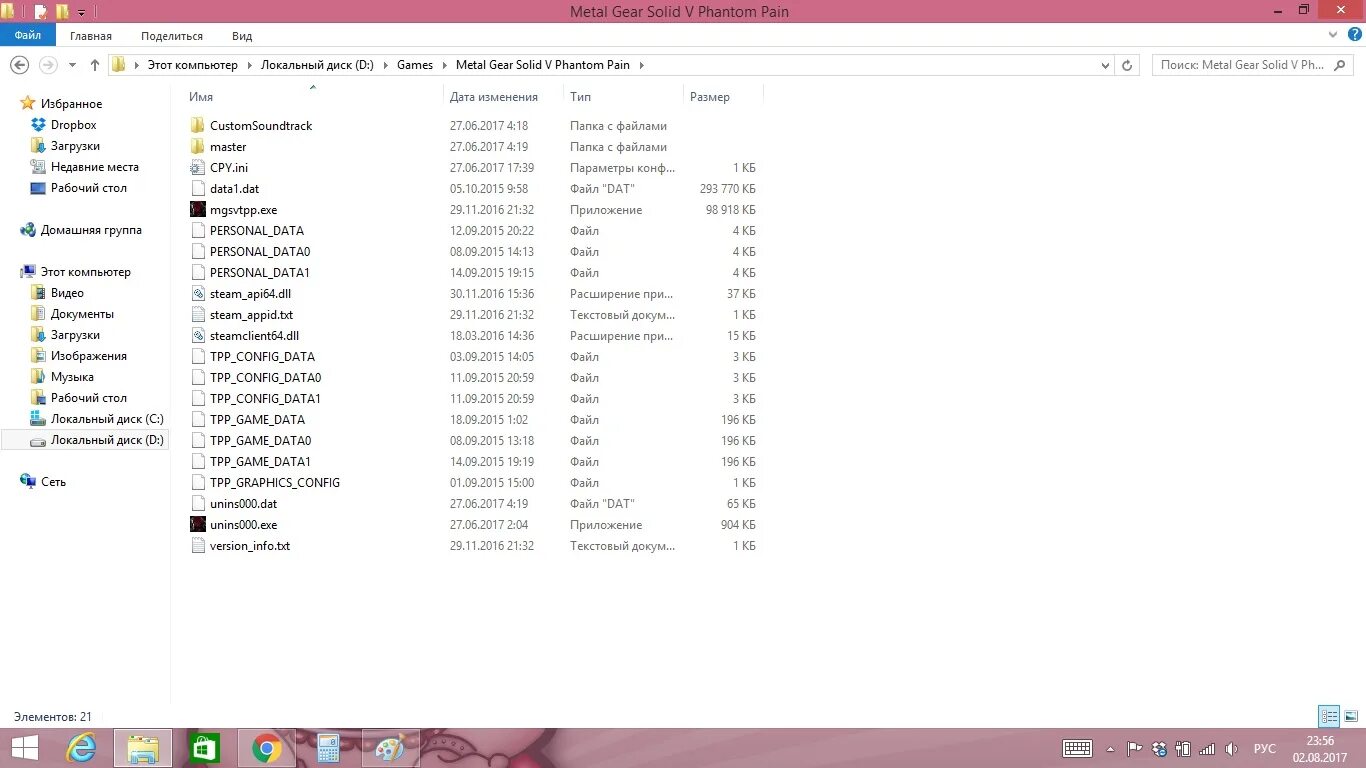
Task: Click the steam_appid.txt file icon
Action: [198, 315]
